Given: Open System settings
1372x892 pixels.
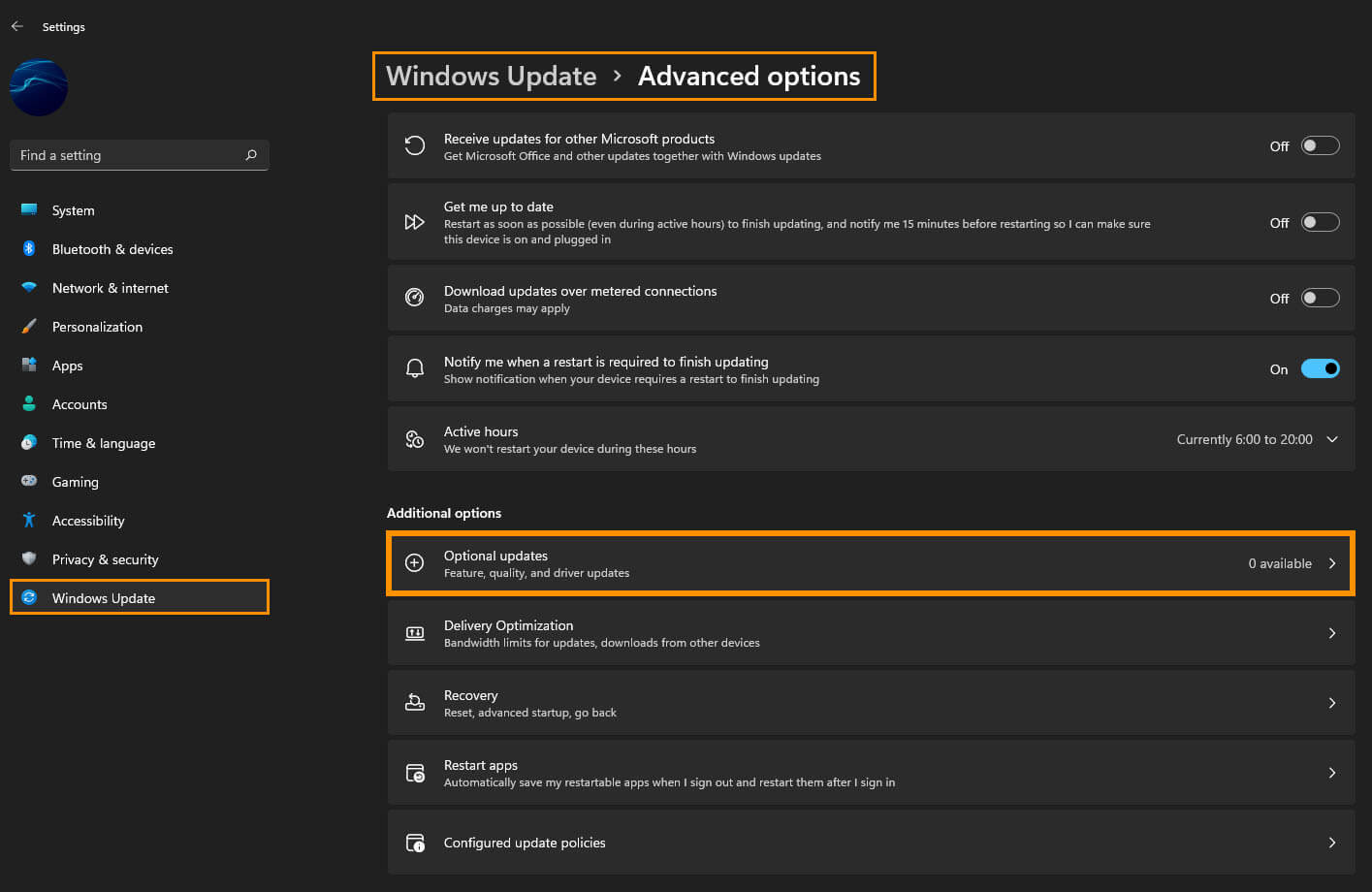Looking at the screenshot, I should click(x=140, y=210).
